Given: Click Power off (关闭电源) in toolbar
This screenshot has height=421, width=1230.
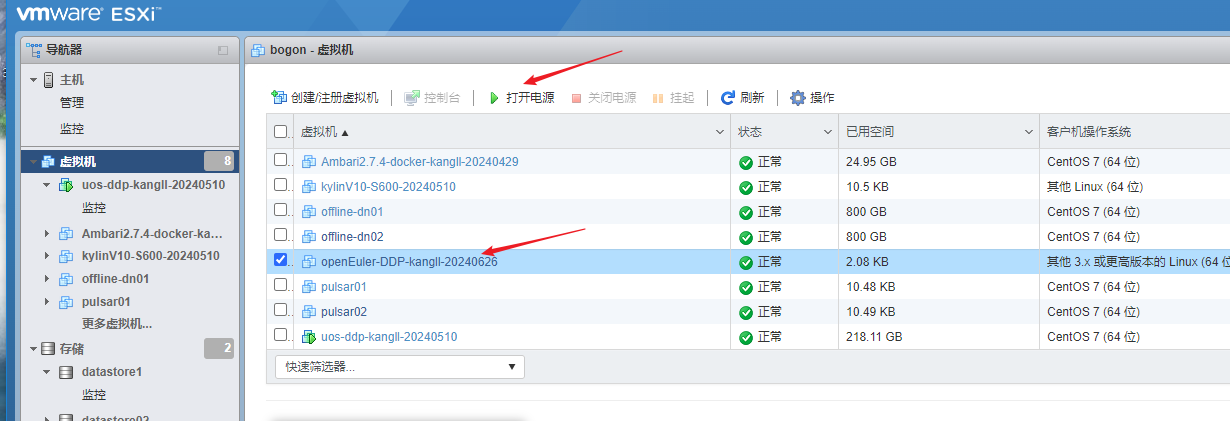Looking at the screenshot, I should (603, 98).
